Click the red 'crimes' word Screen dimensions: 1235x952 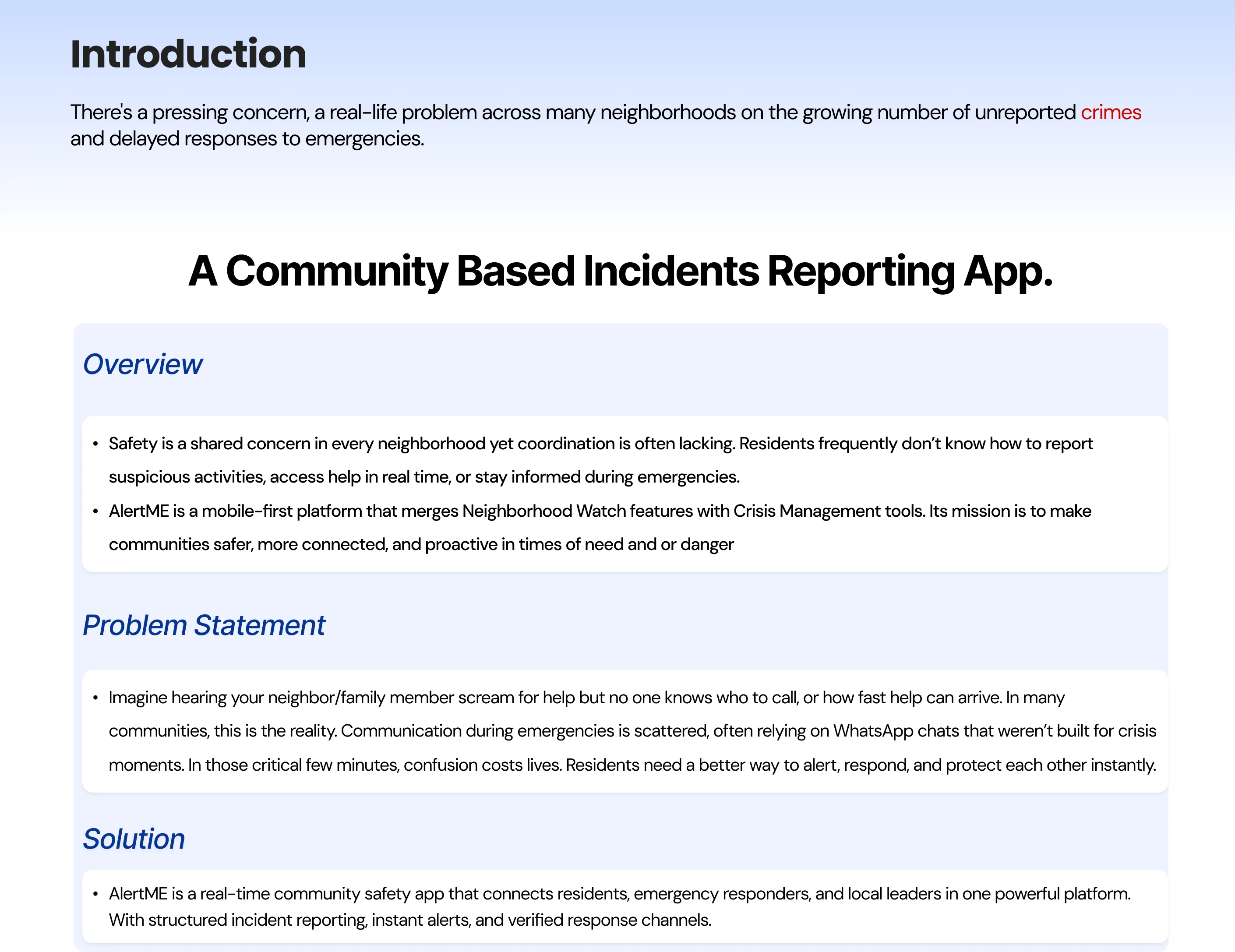point(1111,113)
